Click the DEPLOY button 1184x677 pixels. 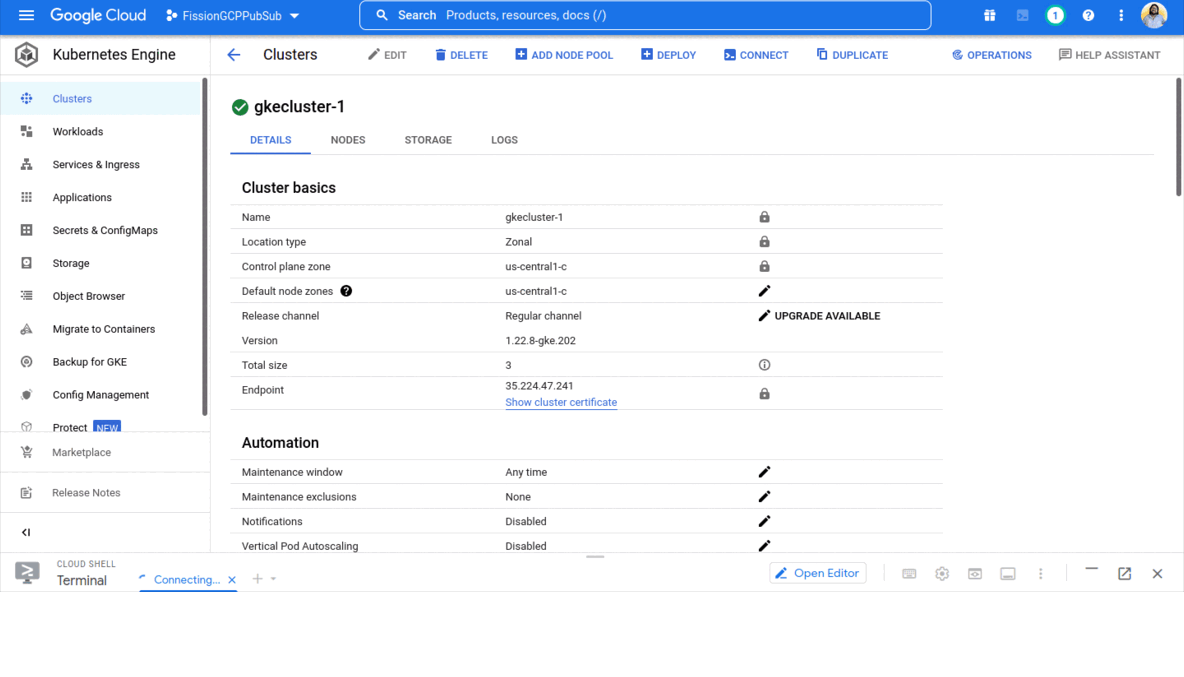coord(668,55)
